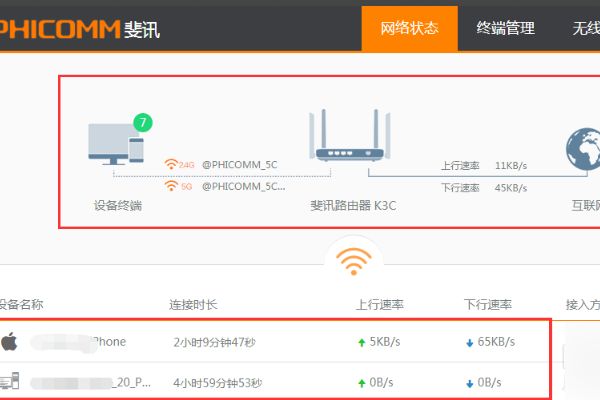Click the 下行速率 column header
Viewport: 600px width, 400px height.
[488, 304]
